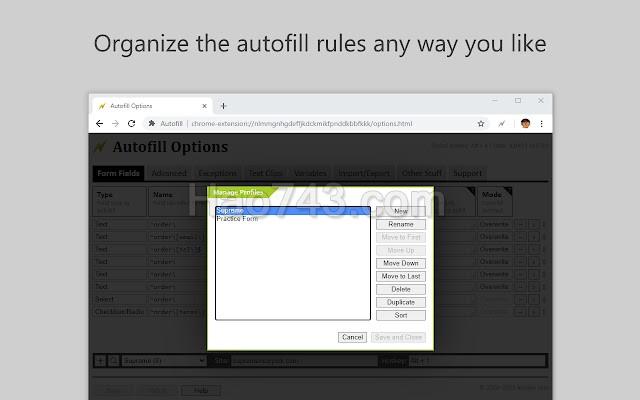Click the add rule plus icon

pyautogui.click(x=100, y=361)
